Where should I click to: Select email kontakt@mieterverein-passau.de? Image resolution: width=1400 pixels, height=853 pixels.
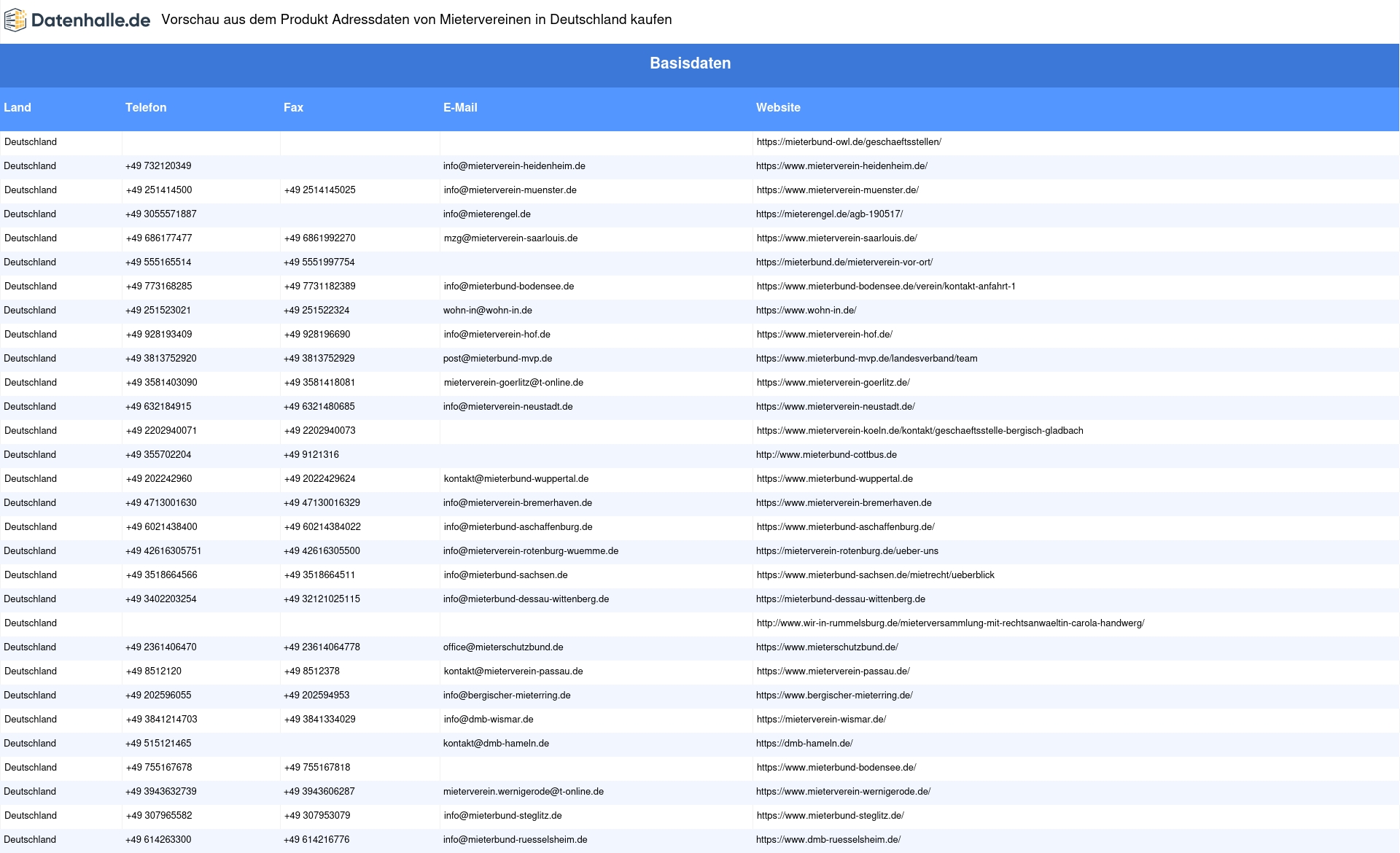pos(513,671)
